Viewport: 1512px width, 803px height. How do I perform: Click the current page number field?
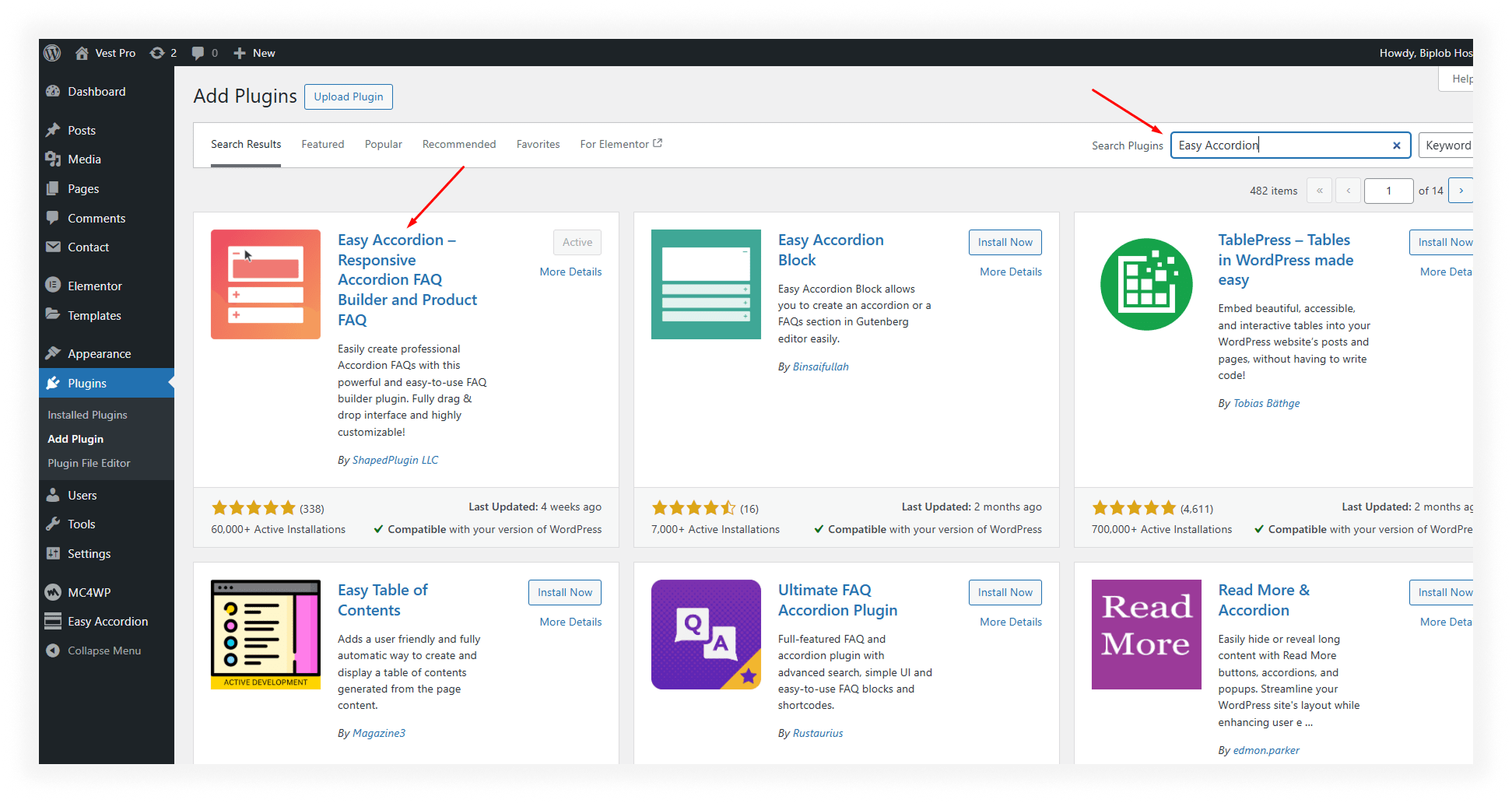tap(1388, 191)
